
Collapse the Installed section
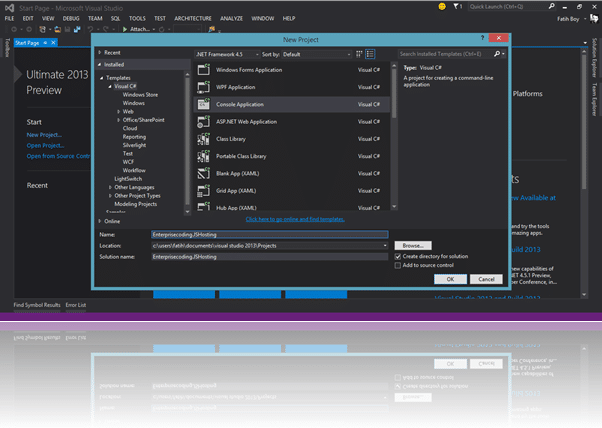pyautogui.click(x=100, y=64)
